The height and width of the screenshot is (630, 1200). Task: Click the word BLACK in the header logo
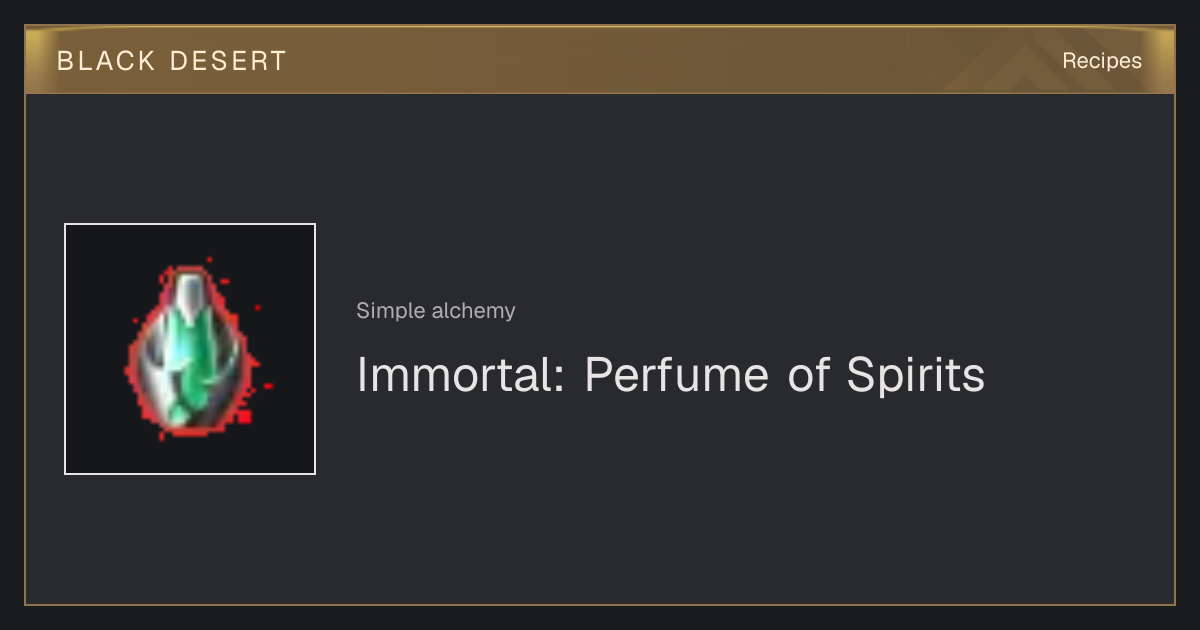click(107, 61)
